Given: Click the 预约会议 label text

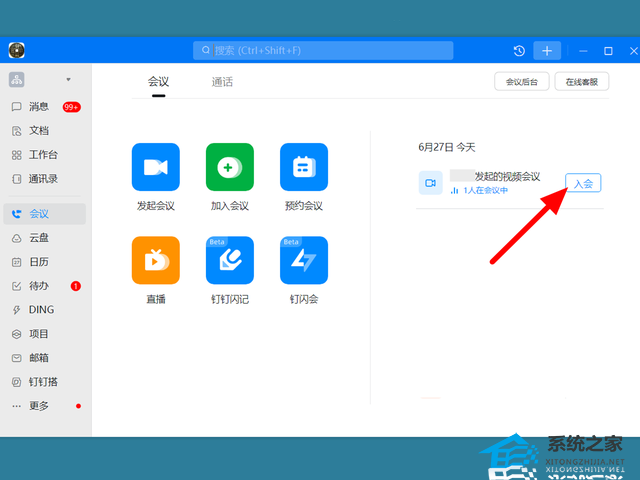Looking at the screenshot, I should click(x=304, y=206).
